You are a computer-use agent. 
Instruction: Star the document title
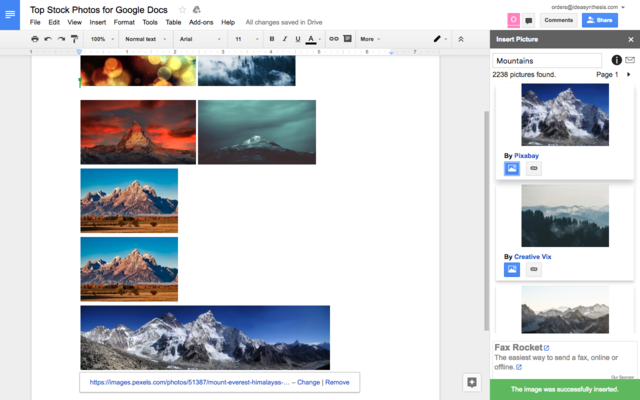click(x=182, y=10)
